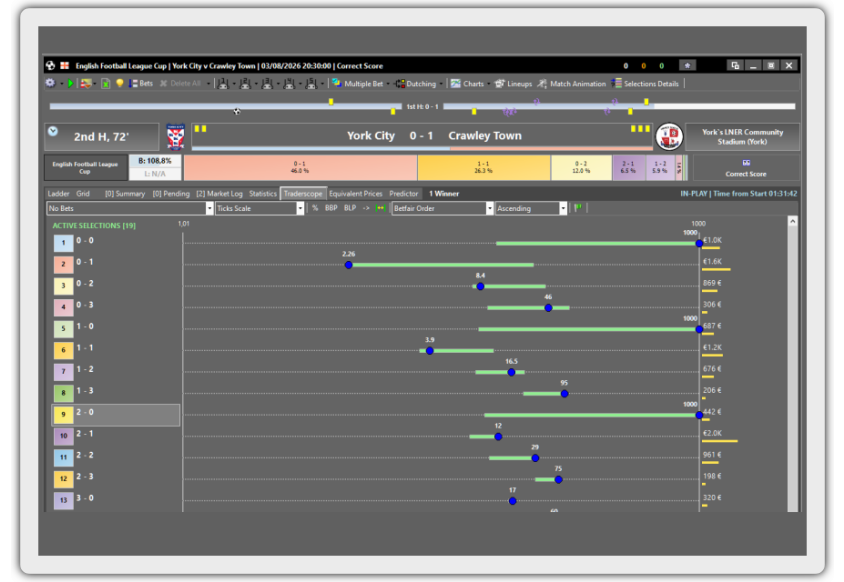Viewport: 844px width, 582px height.
Task: Open the Multiple Bet tool
Action: [357, 83]
